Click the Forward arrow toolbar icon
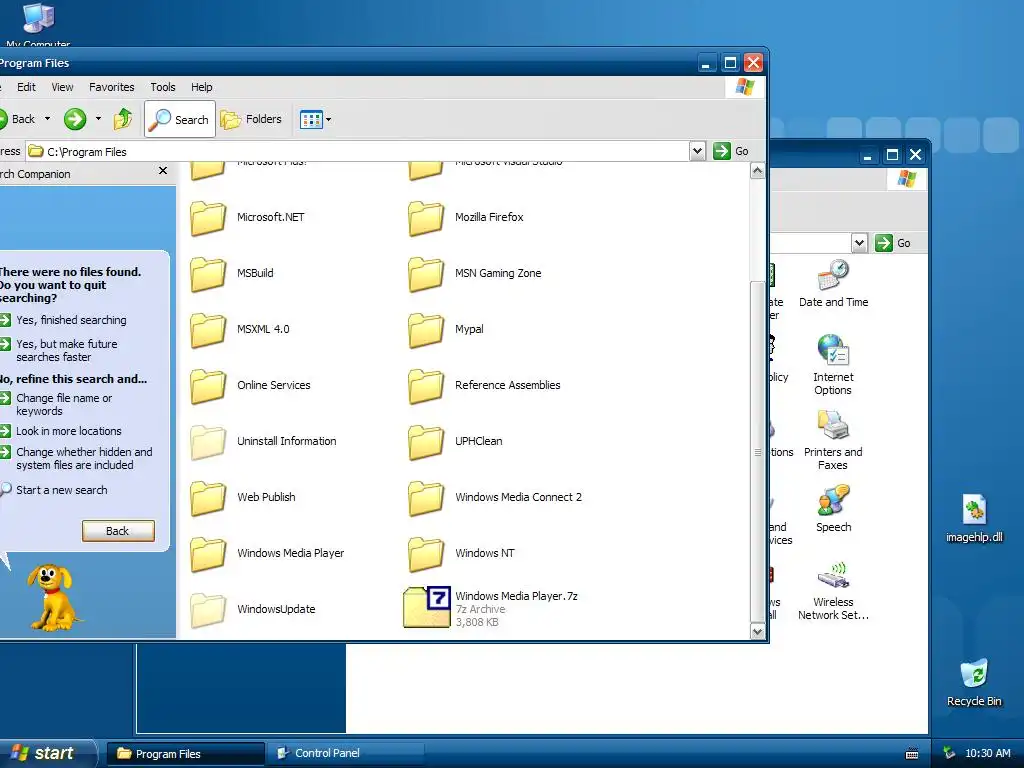The image size is (1024, 768). click(75, 119)
